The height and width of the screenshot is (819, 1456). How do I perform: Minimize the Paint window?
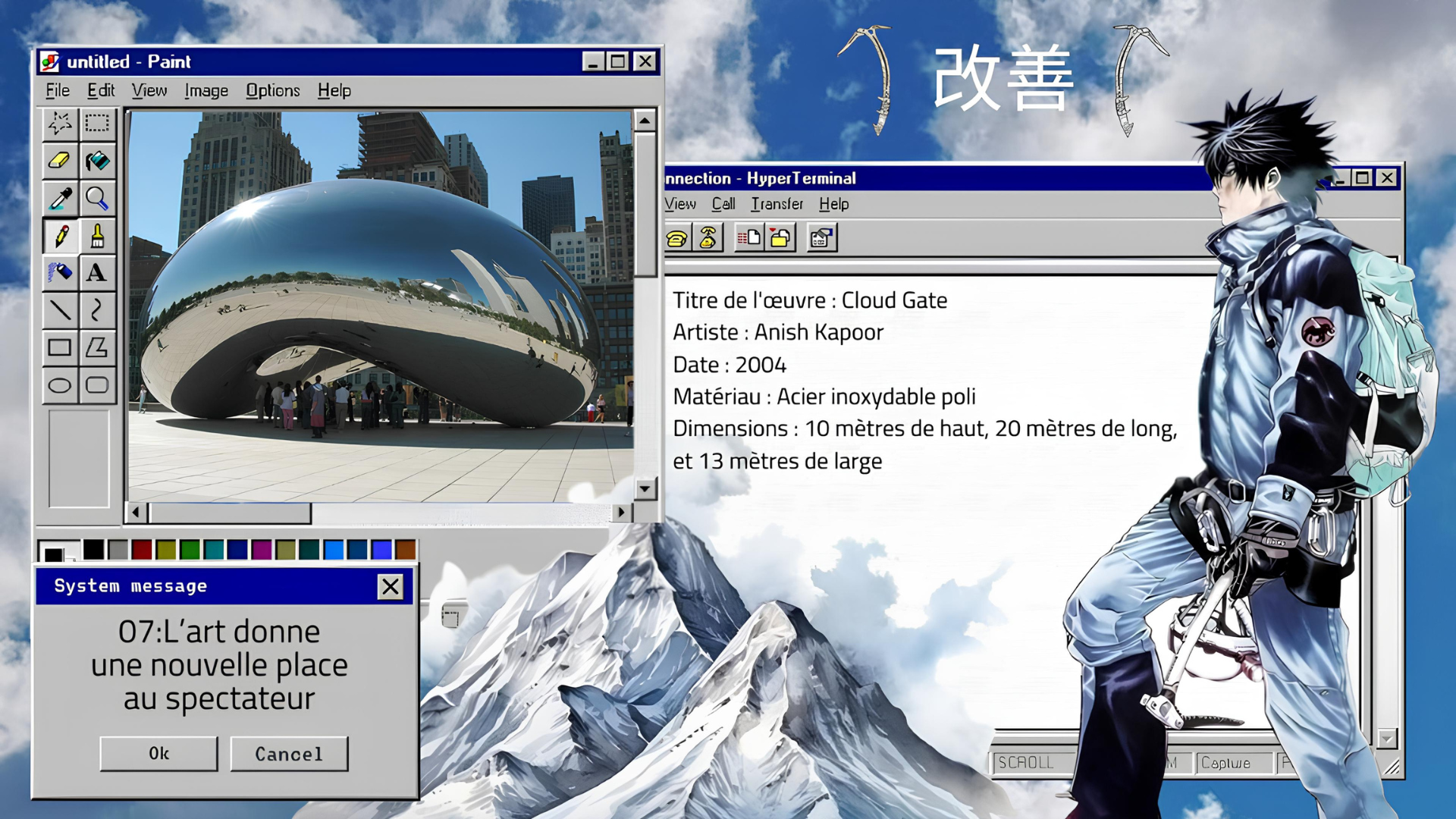click(594, 61)
